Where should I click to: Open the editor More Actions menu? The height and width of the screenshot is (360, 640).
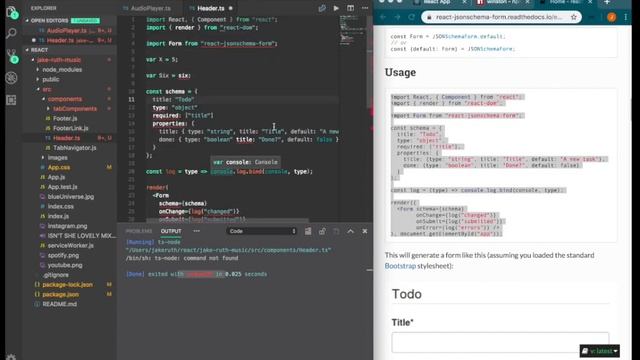[365, 8]
